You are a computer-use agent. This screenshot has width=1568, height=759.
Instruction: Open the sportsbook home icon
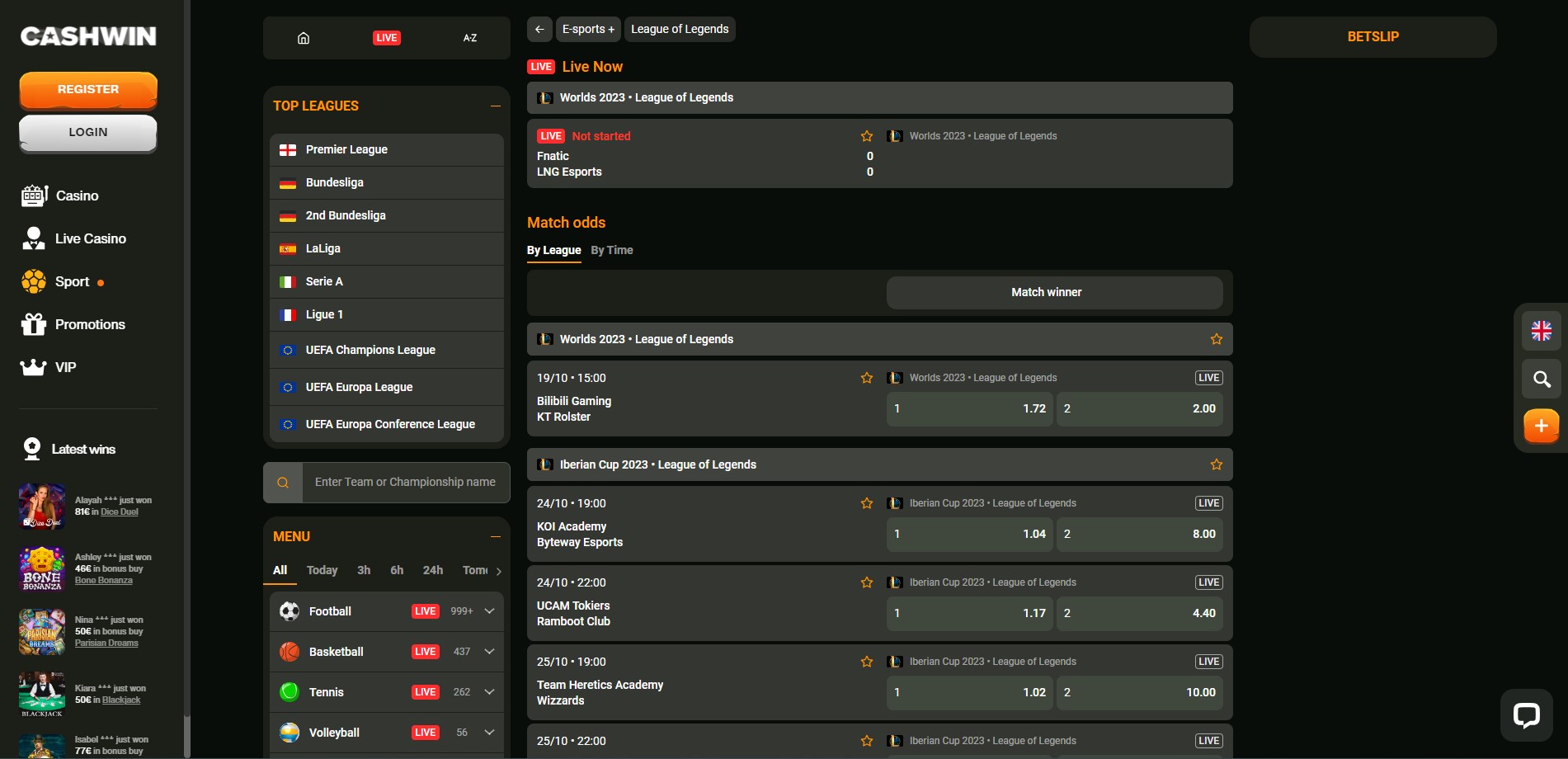[304, 38]
